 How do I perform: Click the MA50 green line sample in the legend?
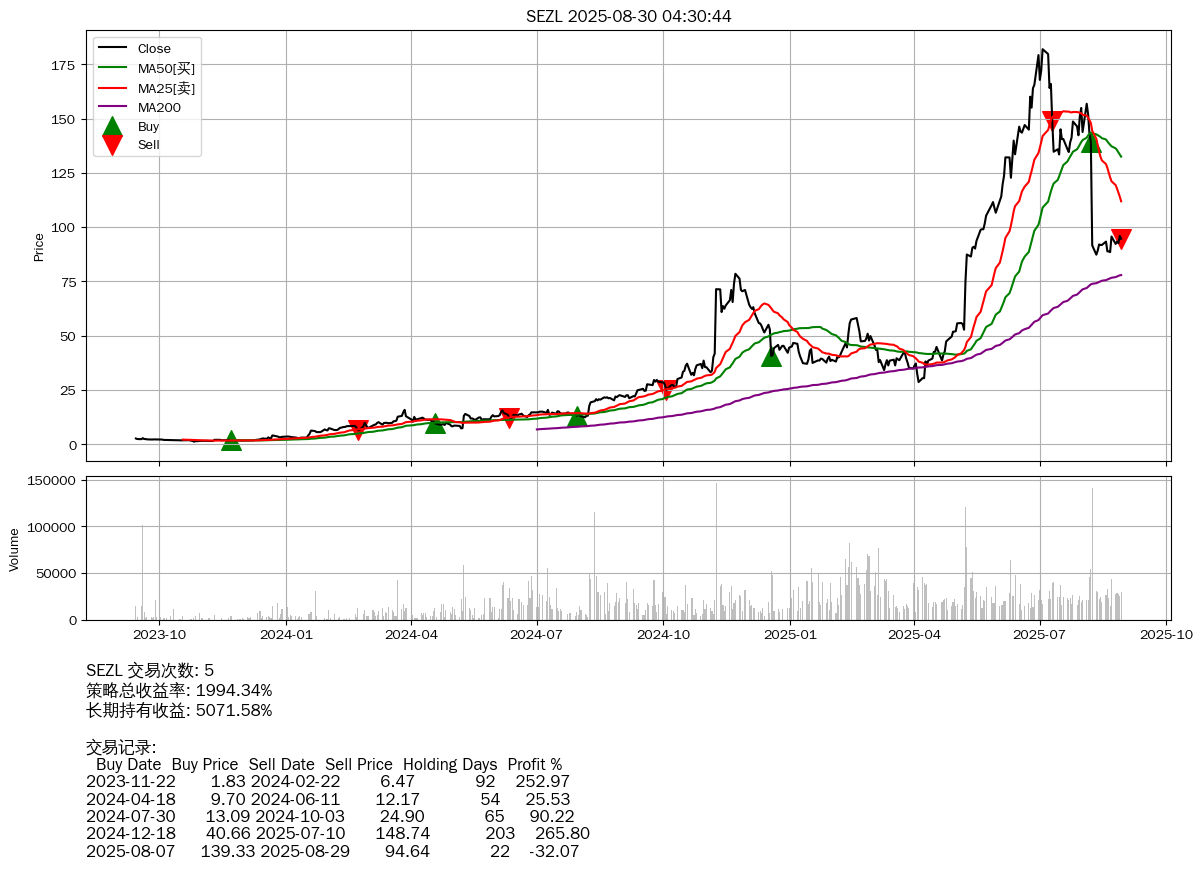point(113,68)
